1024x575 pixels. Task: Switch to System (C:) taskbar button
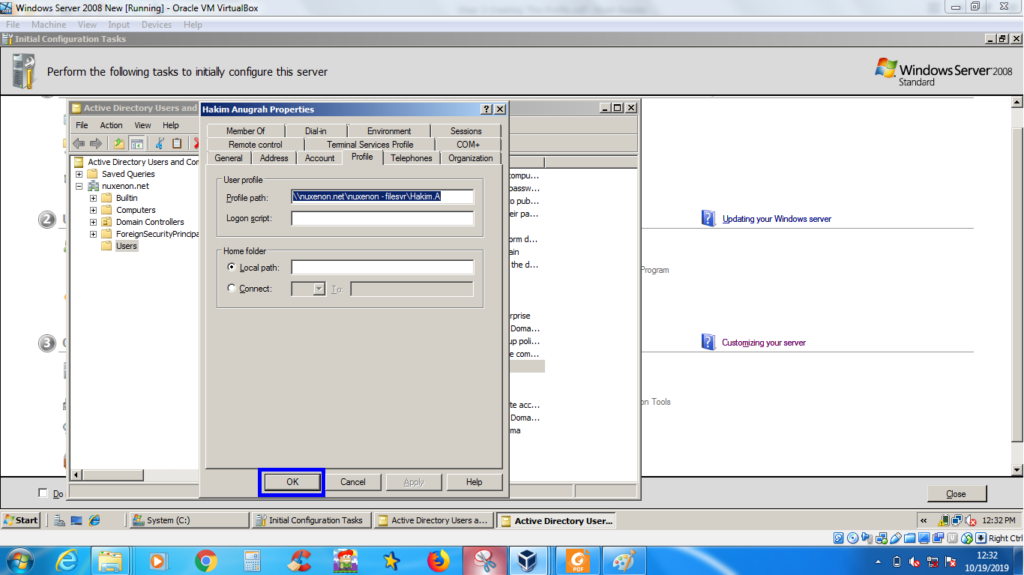pyautogui.click(x=189, y=520)
